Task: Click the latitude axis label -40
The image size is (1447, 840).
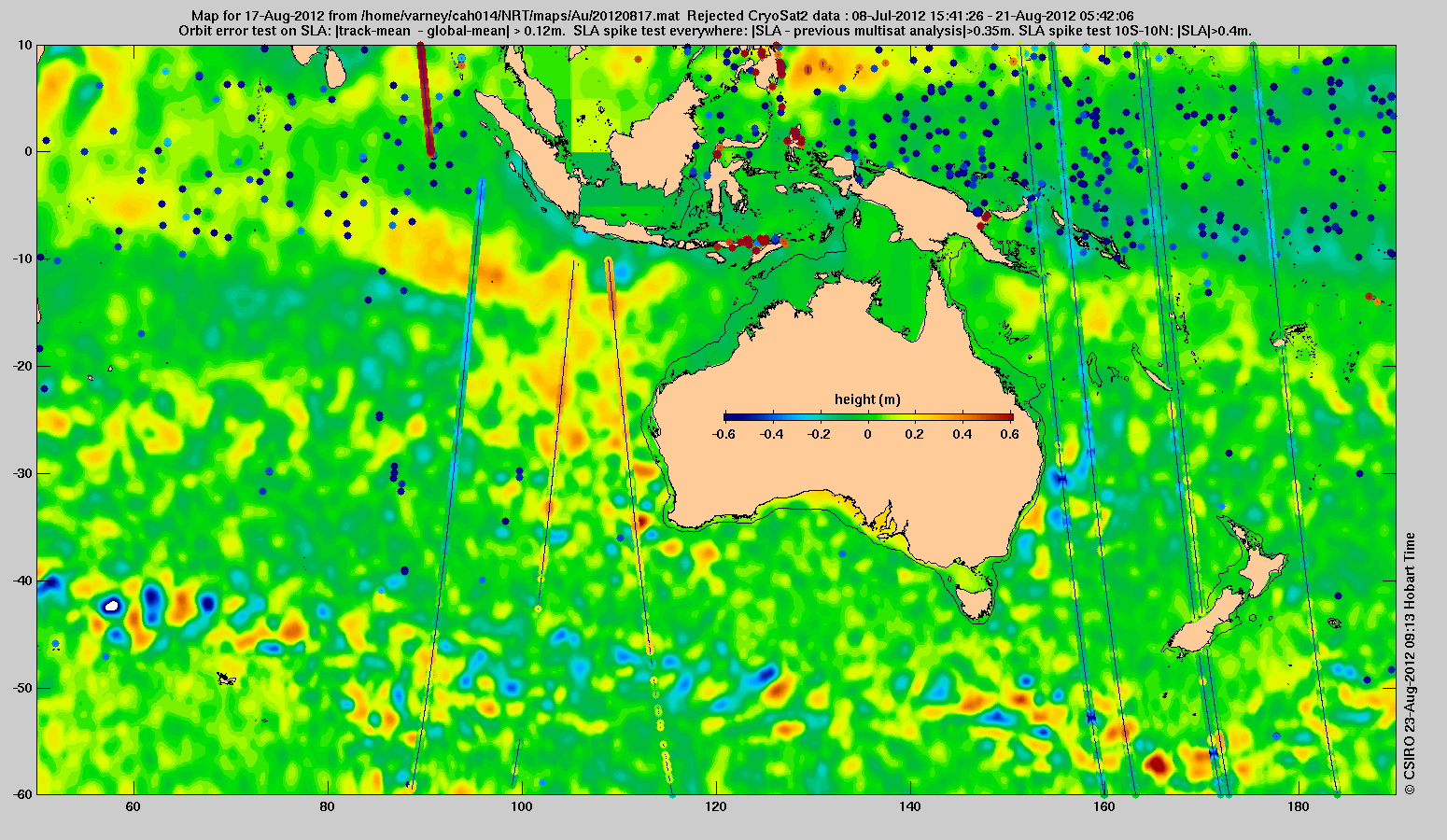Action: click(x=21, y=581)
